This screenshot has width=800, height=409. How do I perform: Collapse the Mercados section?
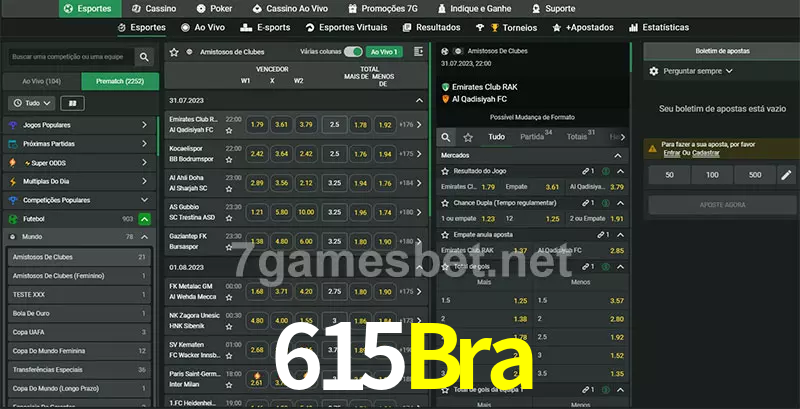coord(618,156)
